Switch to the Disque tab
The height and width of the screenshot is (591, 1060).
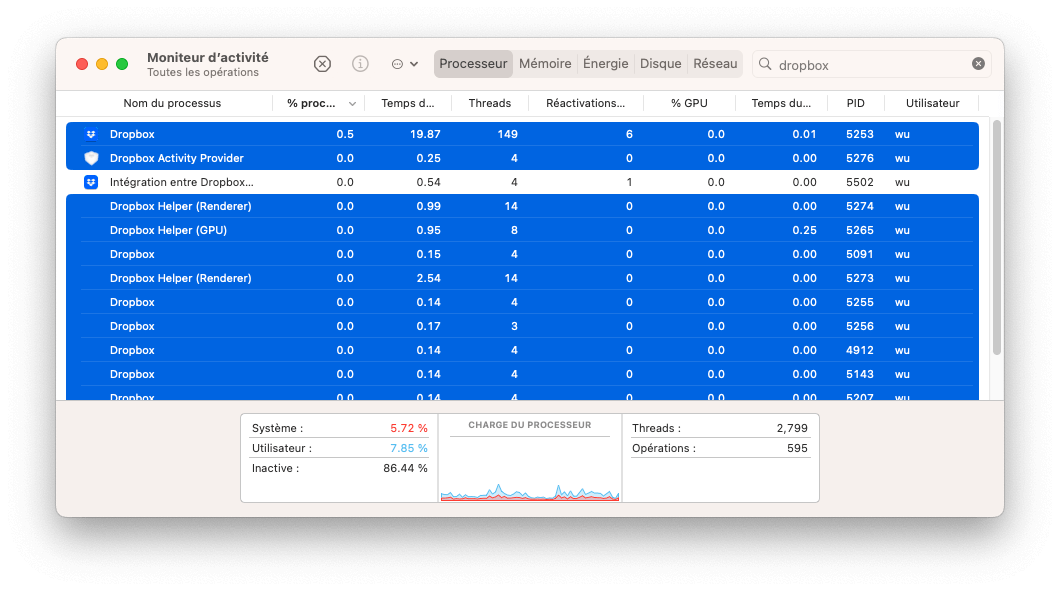[660, 64]
